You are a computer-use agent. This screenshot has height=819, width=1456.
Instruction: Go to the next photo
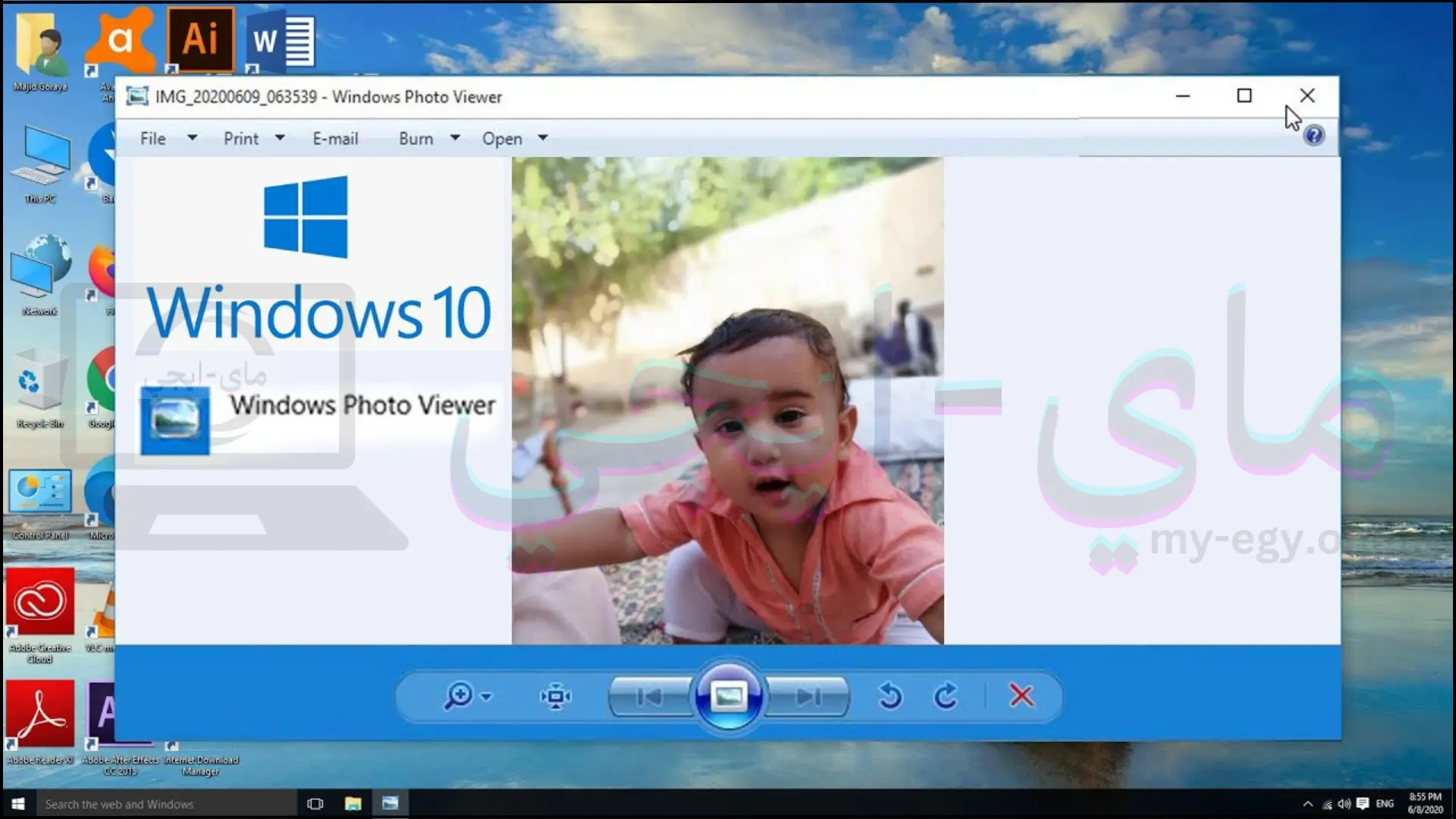point(808,696)
